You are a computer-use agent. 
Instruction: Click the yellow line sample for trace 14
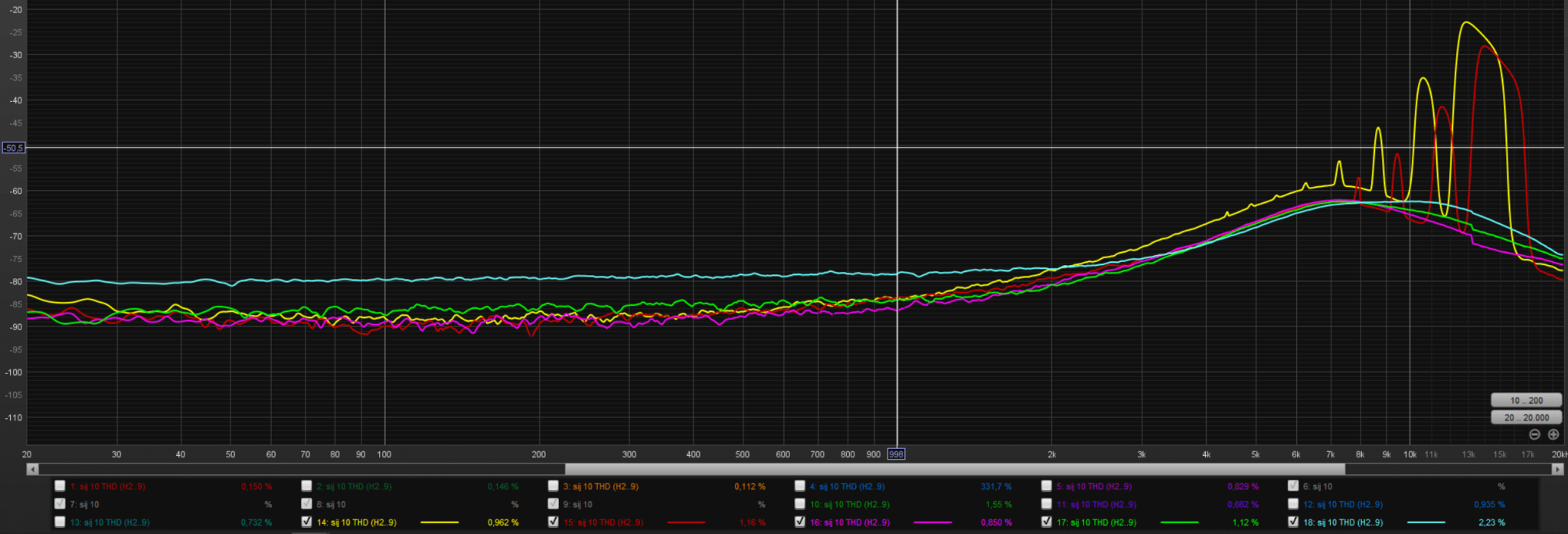coord(439,523)
